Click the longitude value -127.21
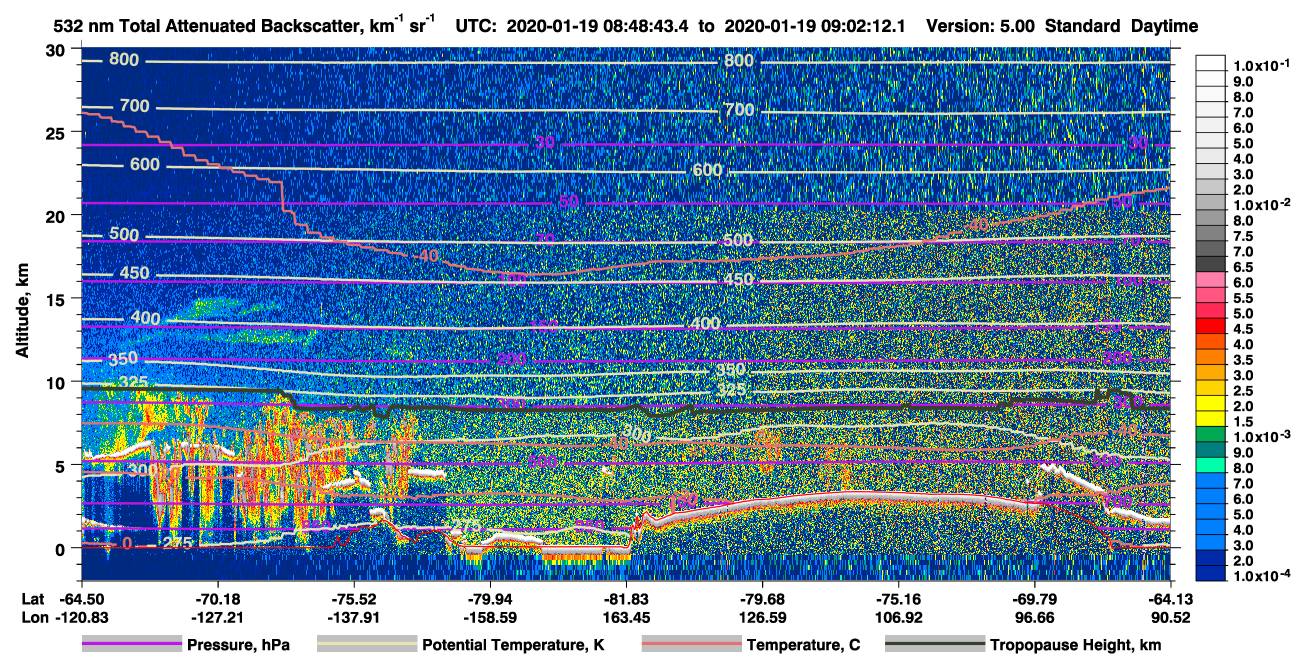Screen dimensions: 1300x667 click(217, 617)
